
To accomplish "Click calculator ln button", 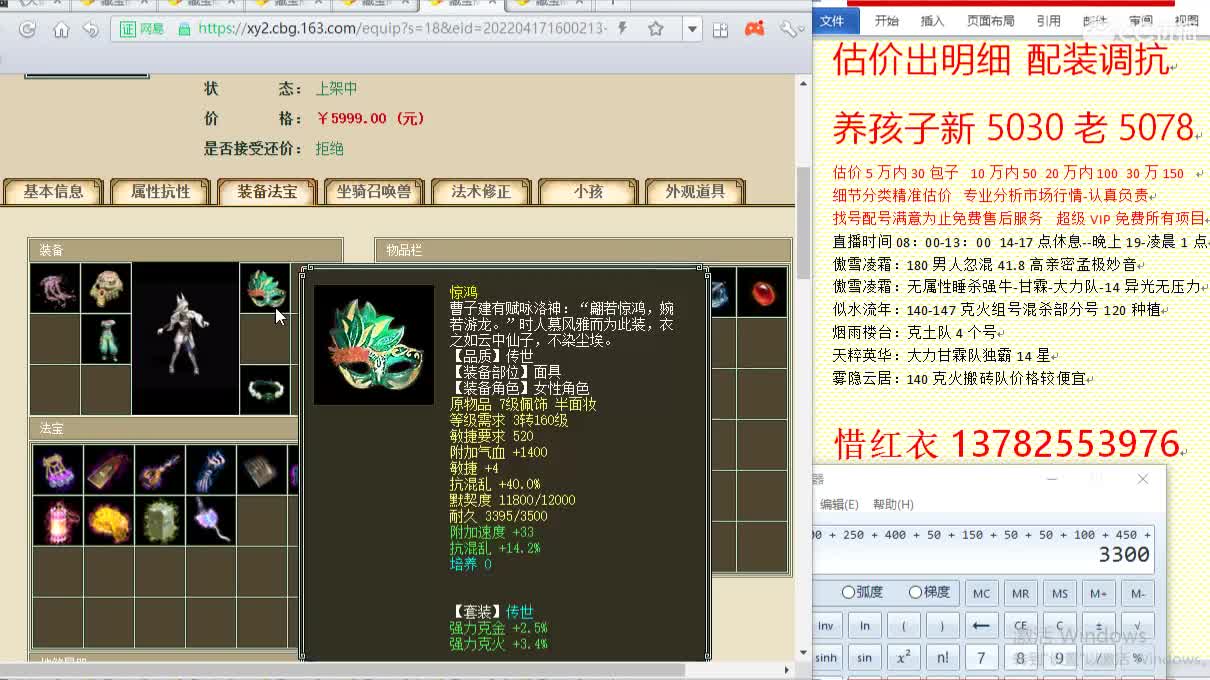I will click(x=864, y=626).
